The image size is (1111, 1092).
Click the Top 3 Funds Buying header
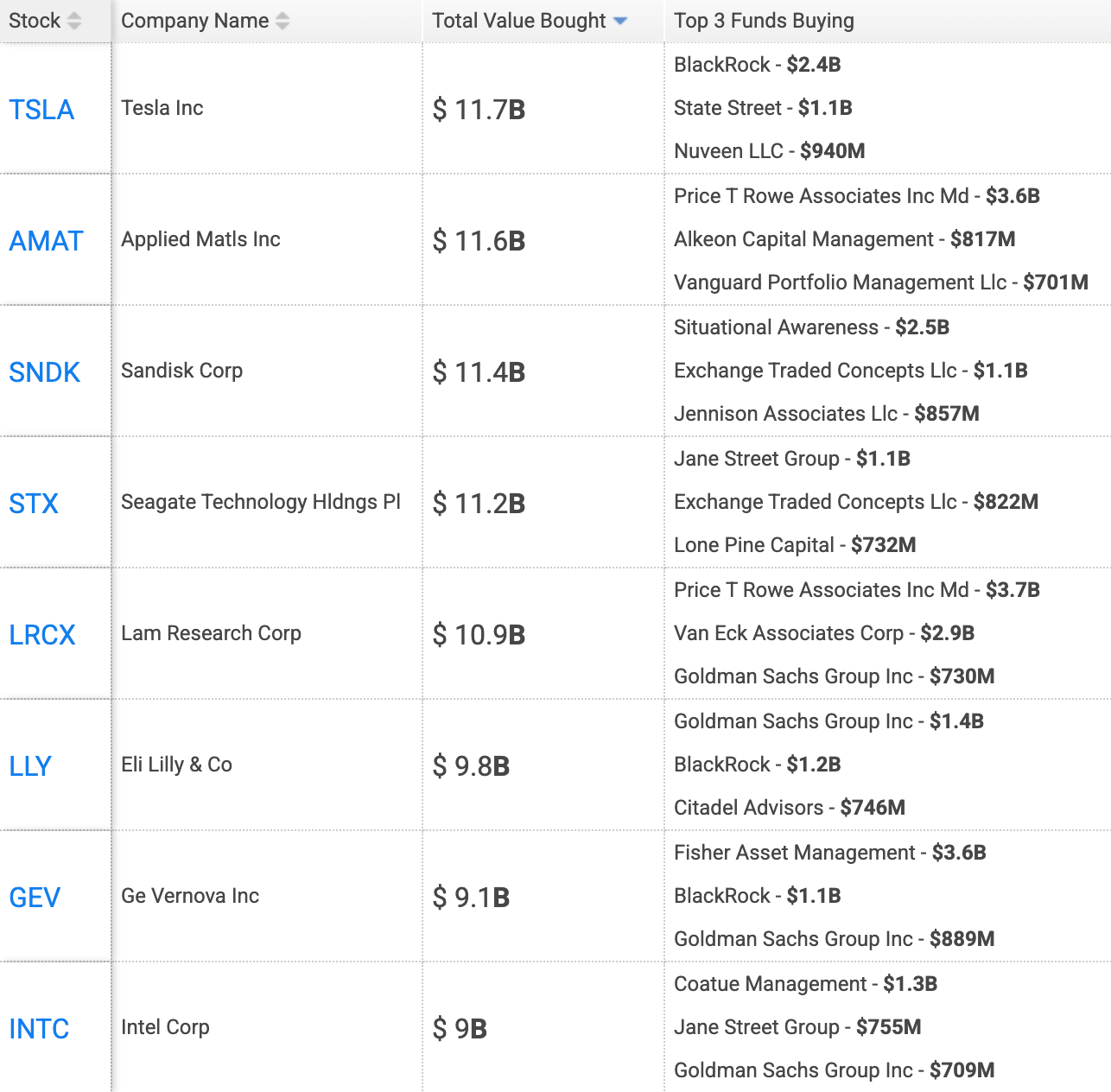[764, 21]
